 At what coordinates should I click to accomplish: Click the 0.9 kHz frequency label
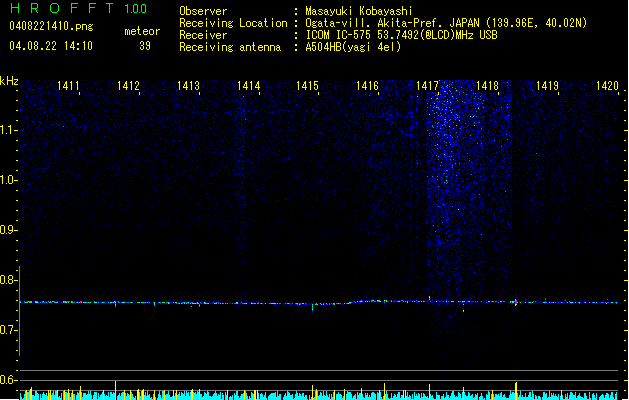[x=8, y=230]
